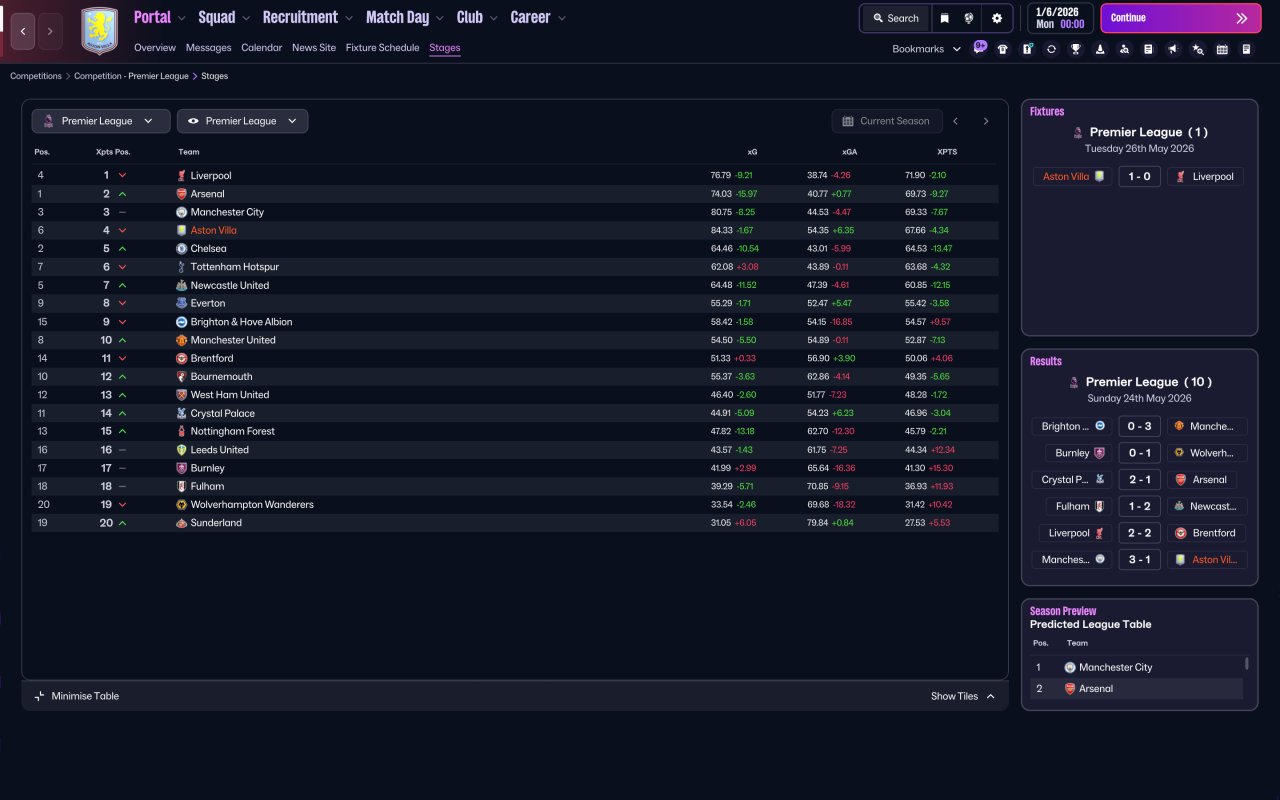The image size is (1280, 800).
Task: Sort by the xGA column header
Action: pyautogui.click(x=849, y=152)
